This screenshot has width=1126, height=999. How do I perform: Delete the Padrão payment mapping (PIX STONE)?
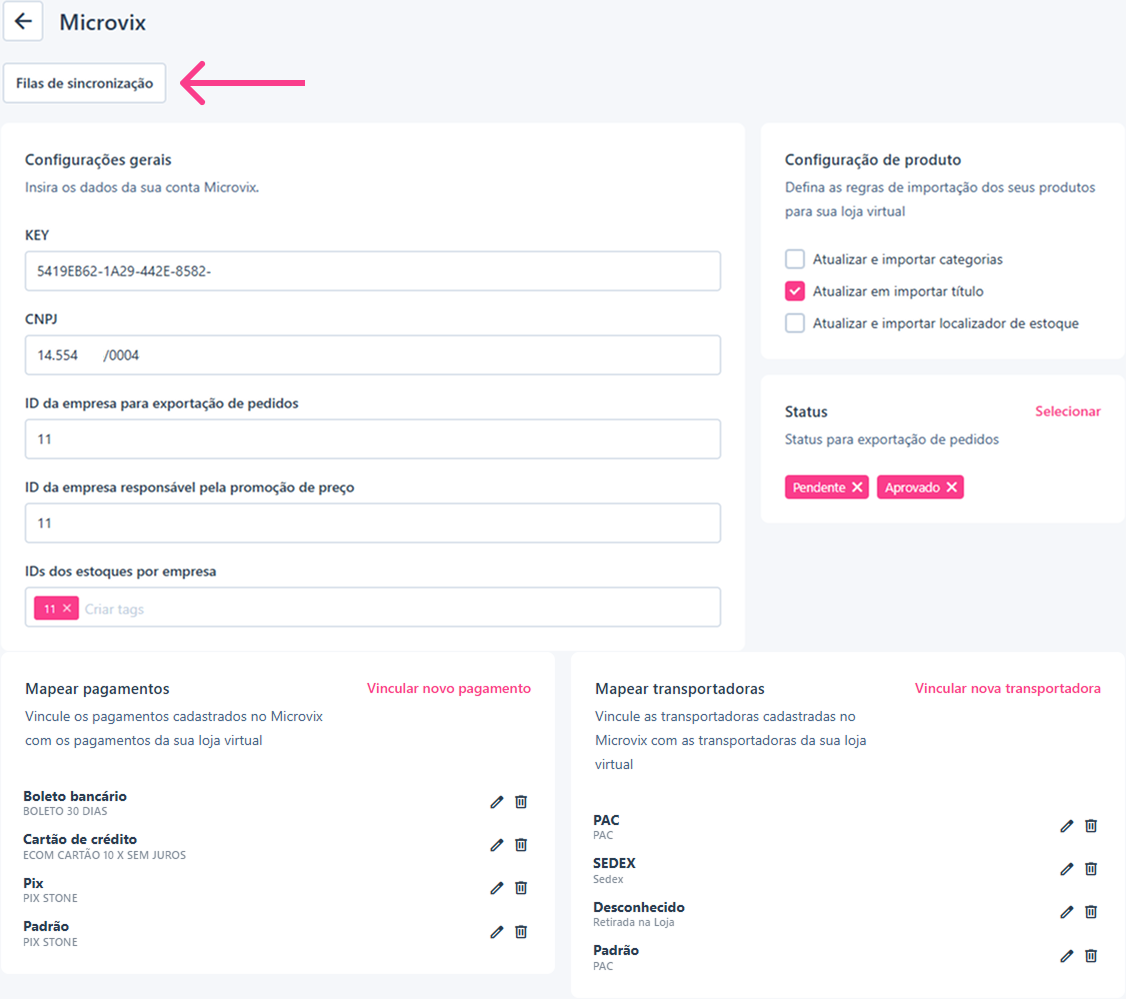click(521, 932)
